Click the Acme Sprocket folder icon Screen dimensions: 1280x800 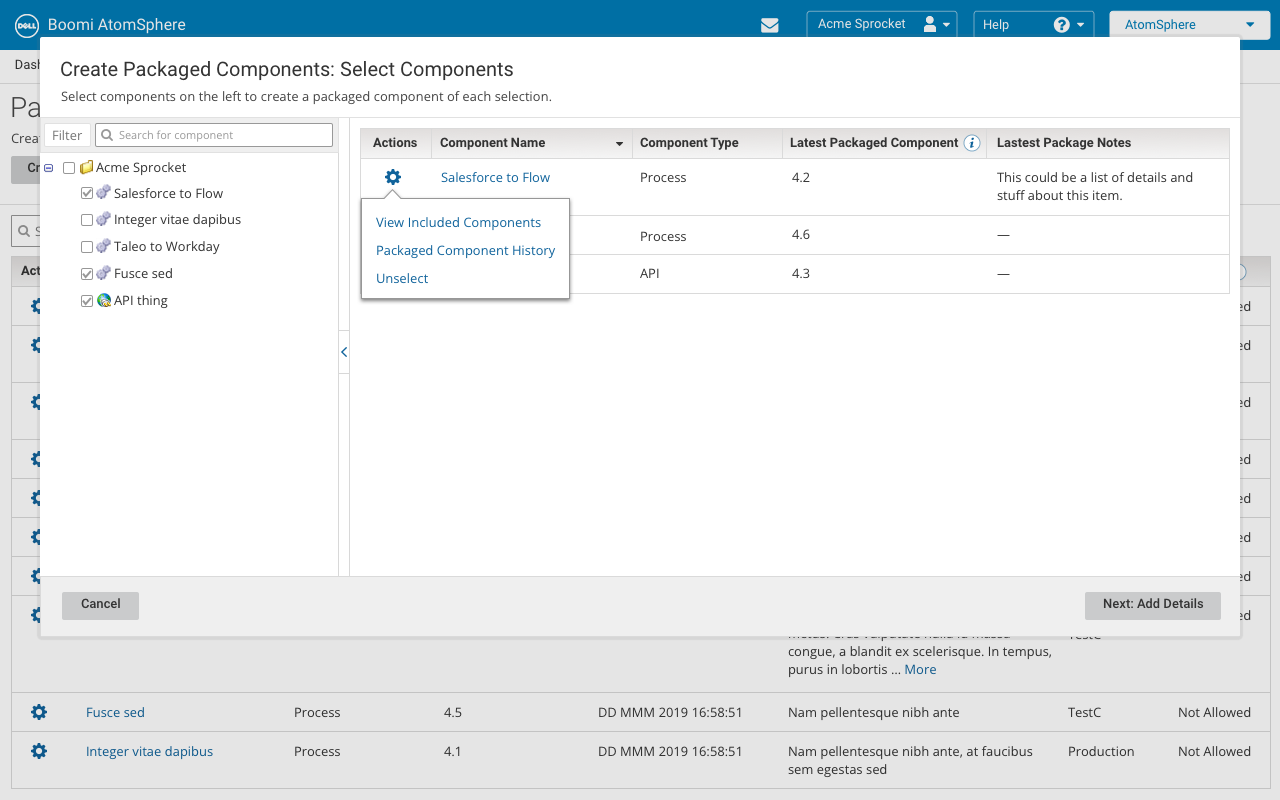(x=87, y=167)
